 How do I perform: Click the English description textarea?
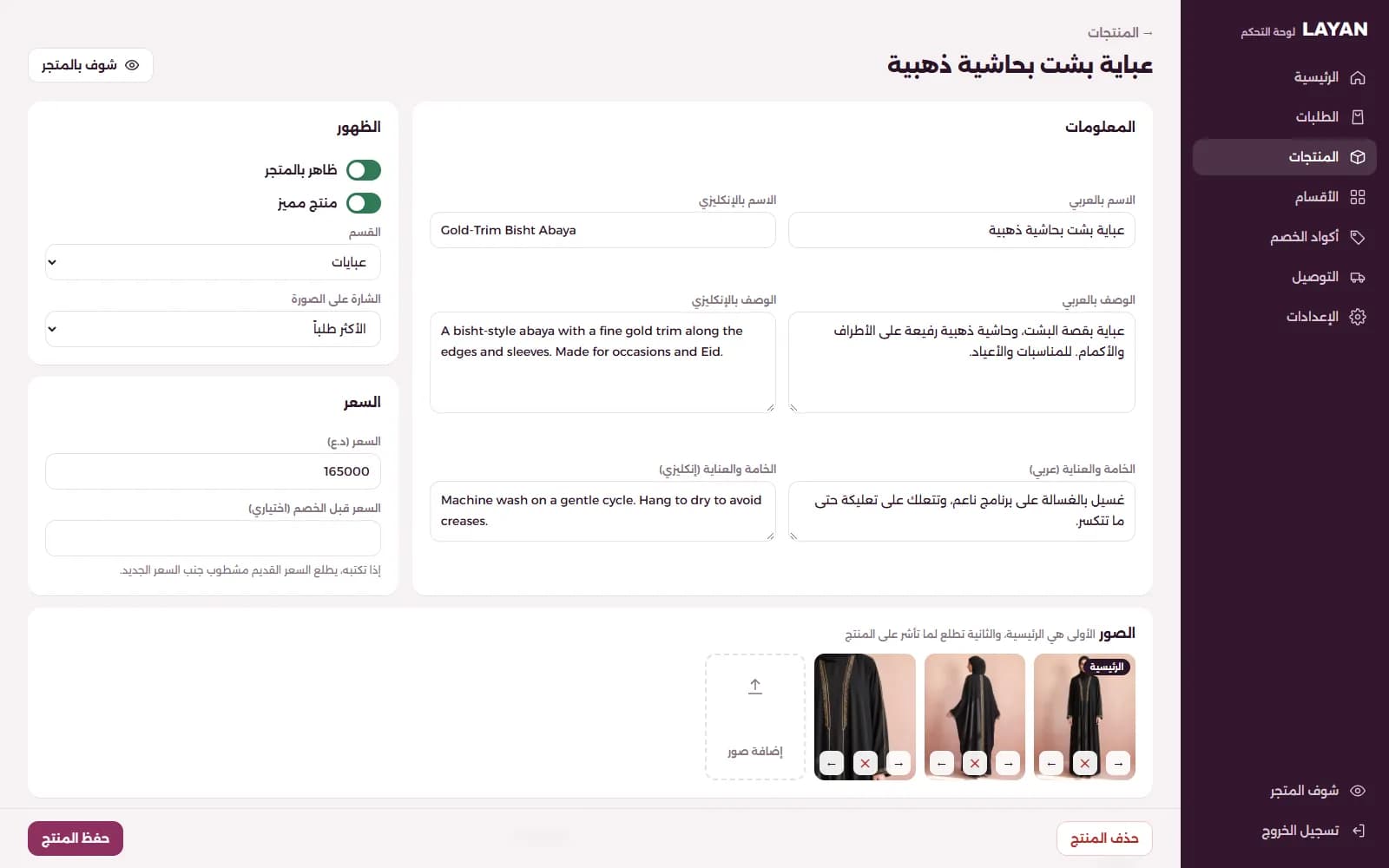coord(602,362)
